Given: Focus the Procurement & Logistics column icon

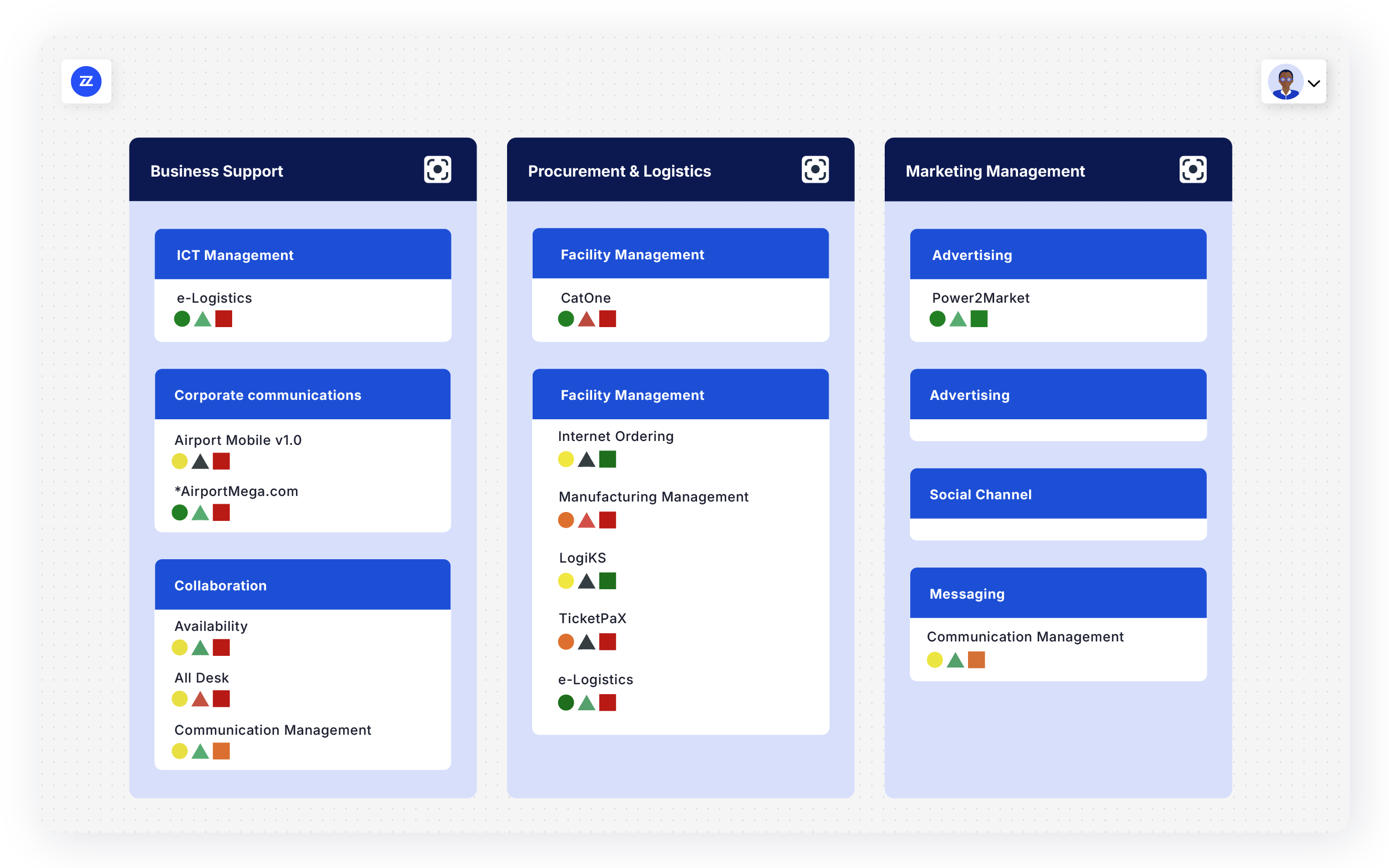Looking at the screenshot, I should pyautogui.click(x=815, y=169).
